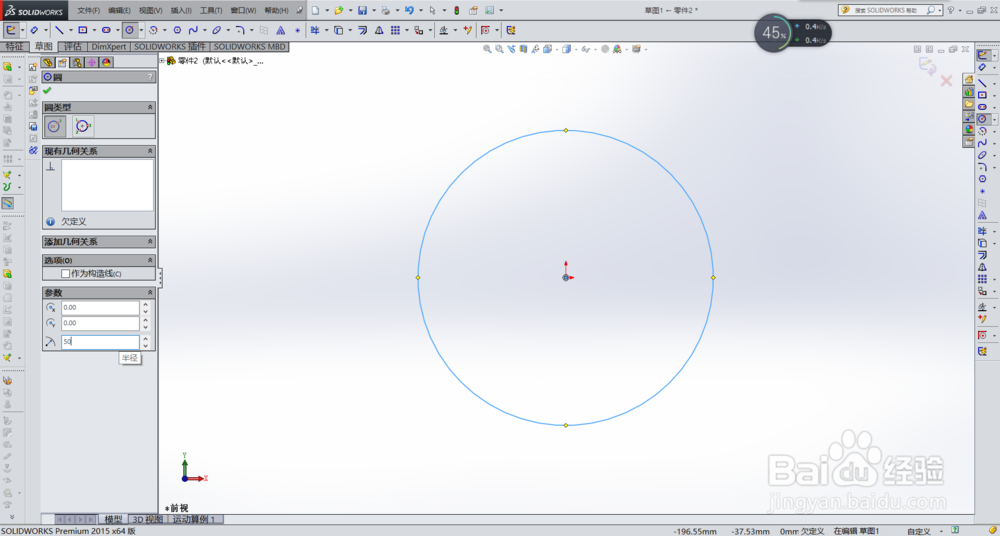
Task: Switch to the SOLIDWORKS 插件 tab
Action: pyautogui.click(x=170, y=47)
